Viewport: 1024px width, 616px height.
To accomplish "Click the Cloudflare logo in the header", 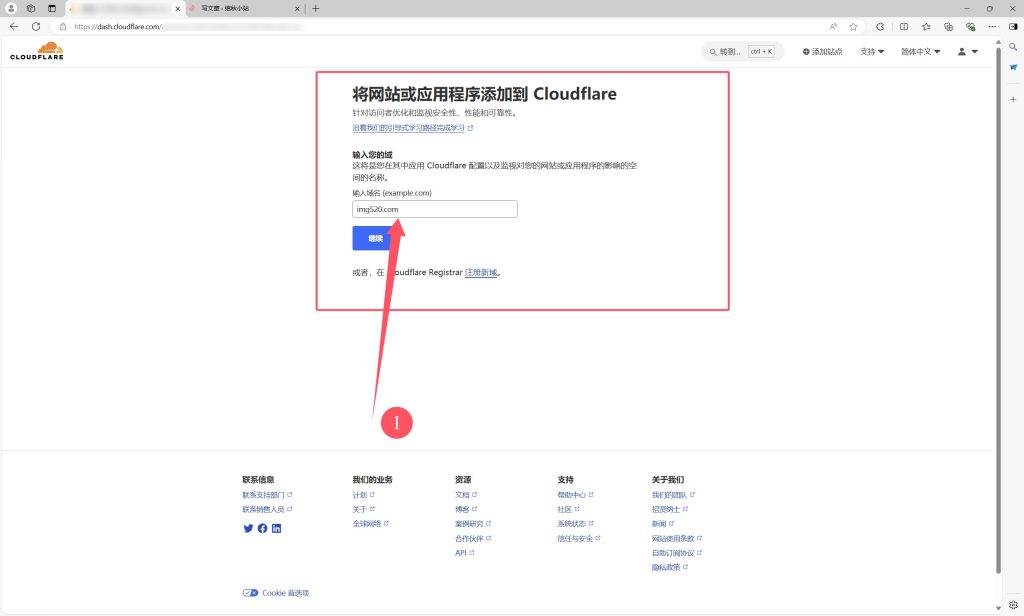I will (37, 51).
